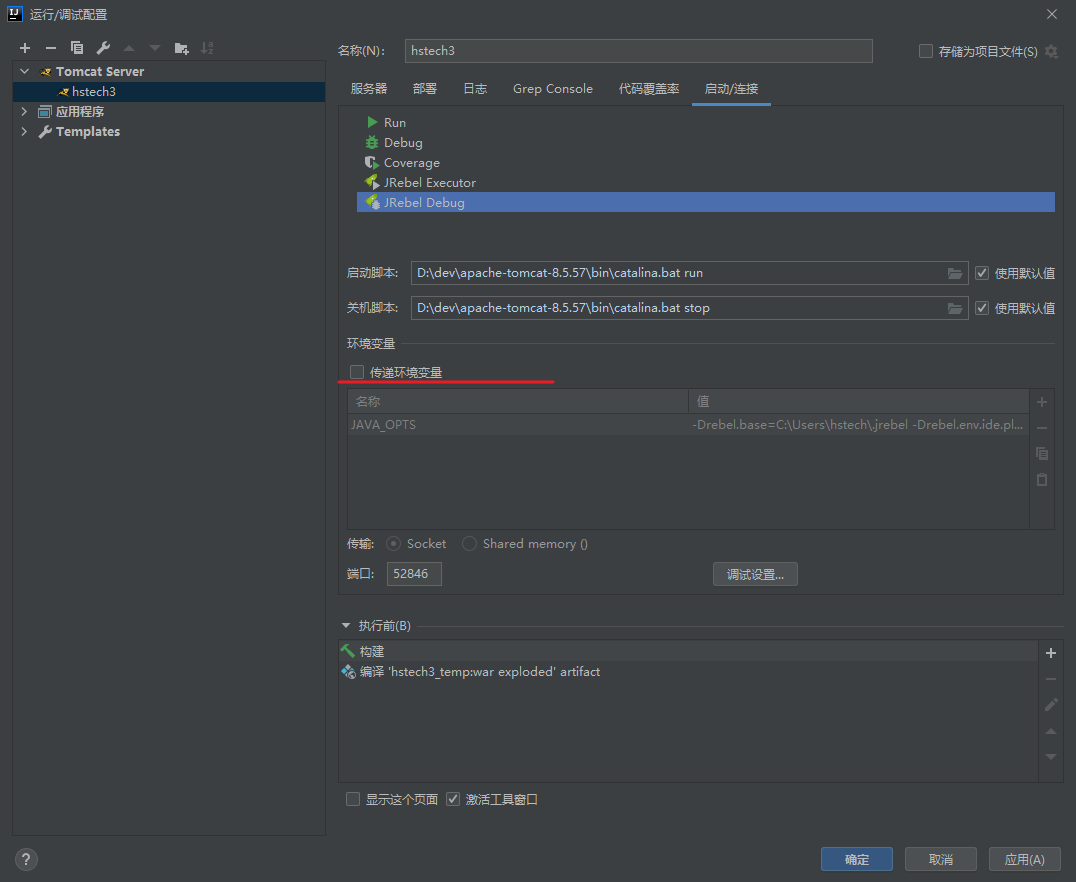Click the 启动脚本 path field
Viewport: 1076px width, 882px height.
click(x=679, y=272)
